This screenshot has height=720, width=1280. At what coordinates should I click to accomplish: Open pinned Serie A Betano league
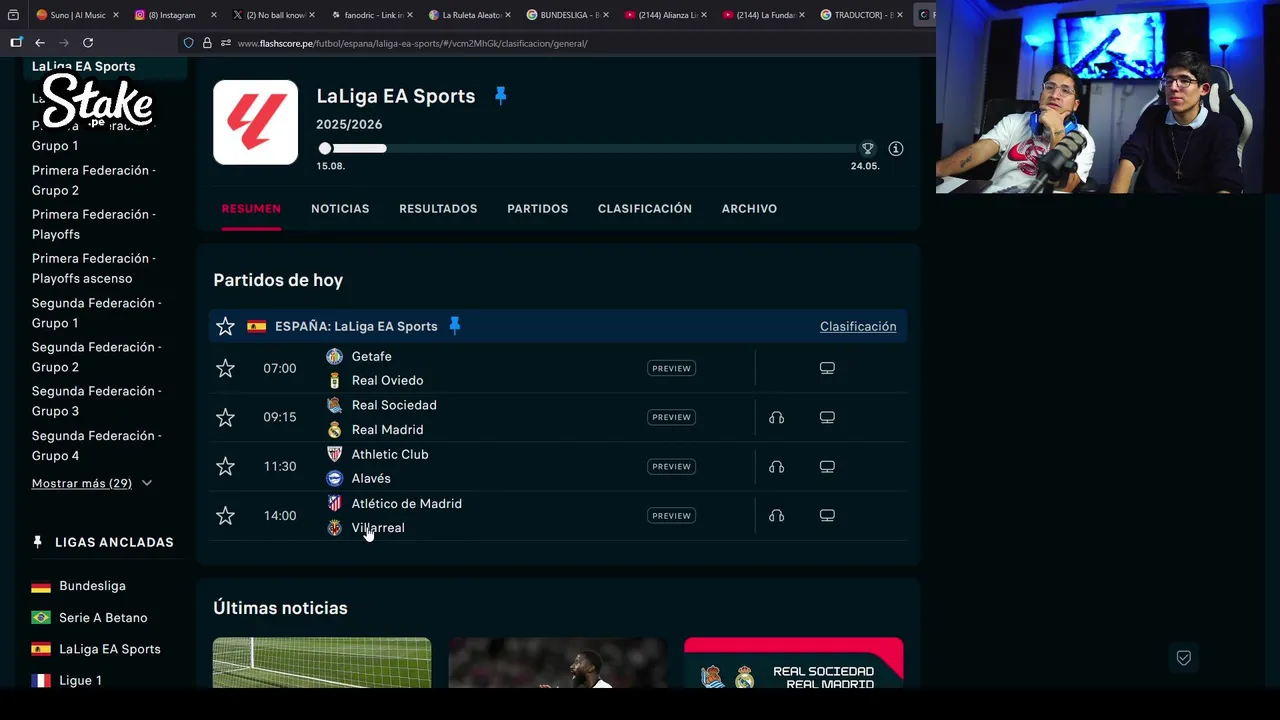[x=103, y=618]
